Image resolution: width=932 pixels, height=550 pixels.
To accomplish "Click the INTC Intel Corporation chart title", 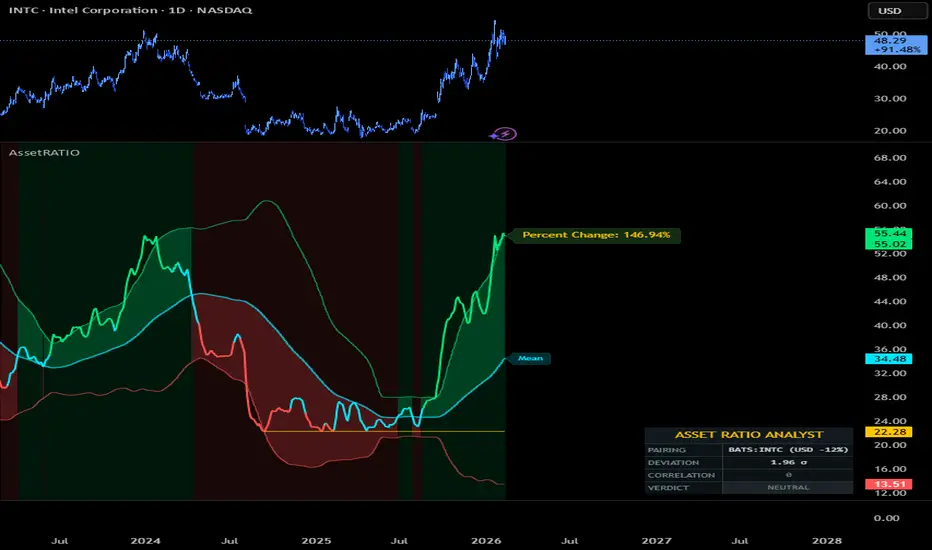I will pyautogui.click(x=130, y=10).
